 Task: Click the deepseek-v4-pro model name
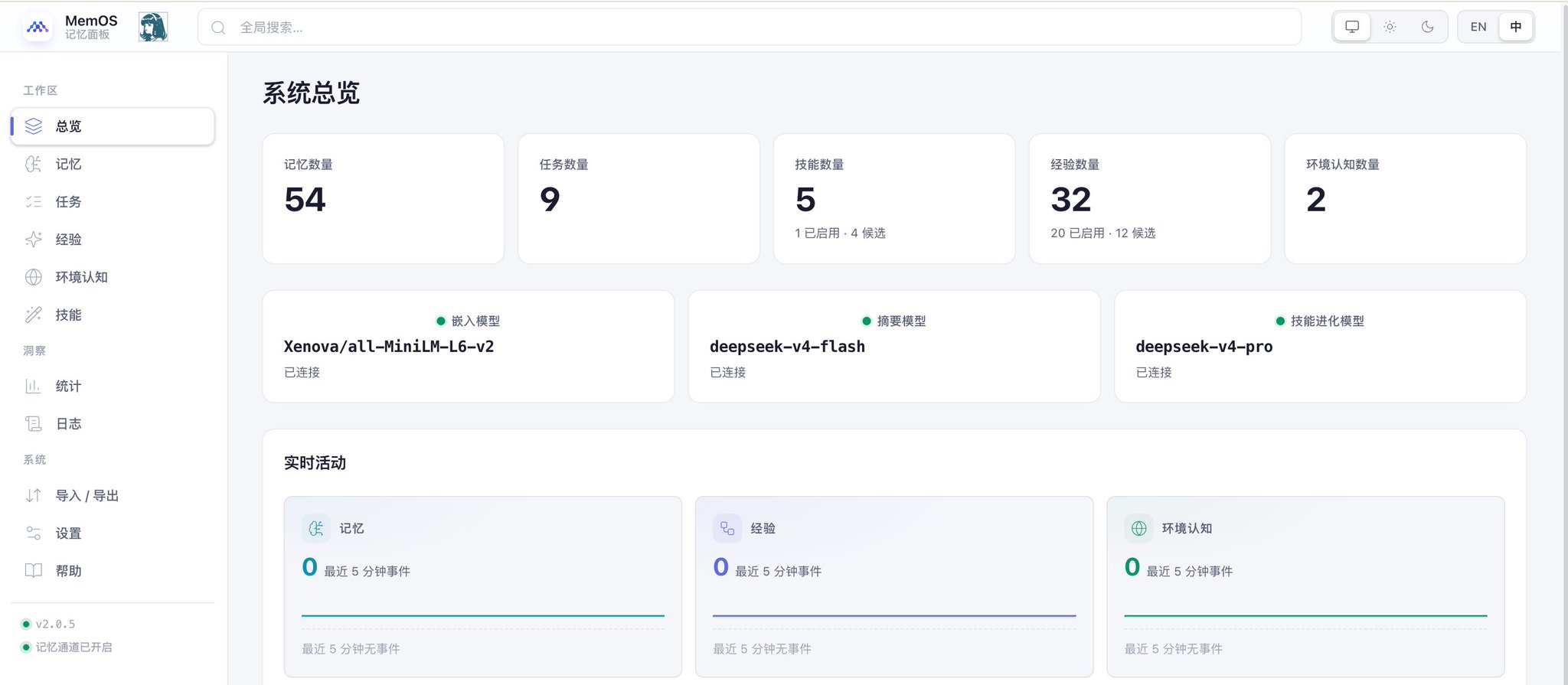[1204, 346]
